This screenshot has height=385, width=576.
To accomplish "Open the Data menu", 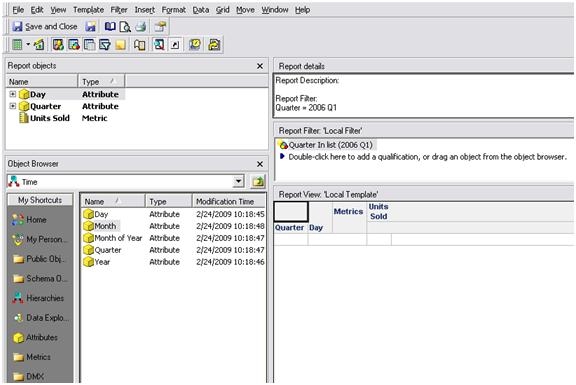I will tap(201, 10).
